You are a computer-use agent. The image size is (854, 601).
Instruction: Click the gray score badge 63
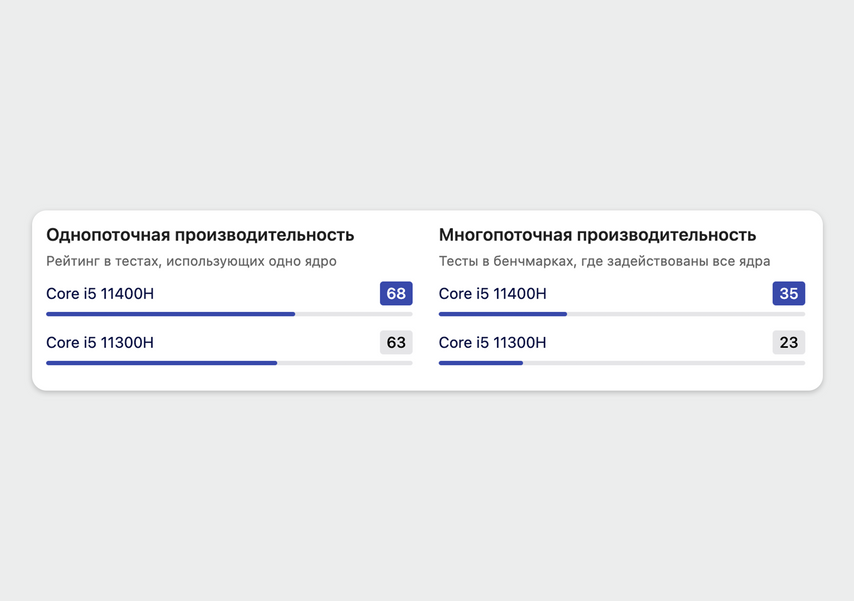click(x=396, y=343)
